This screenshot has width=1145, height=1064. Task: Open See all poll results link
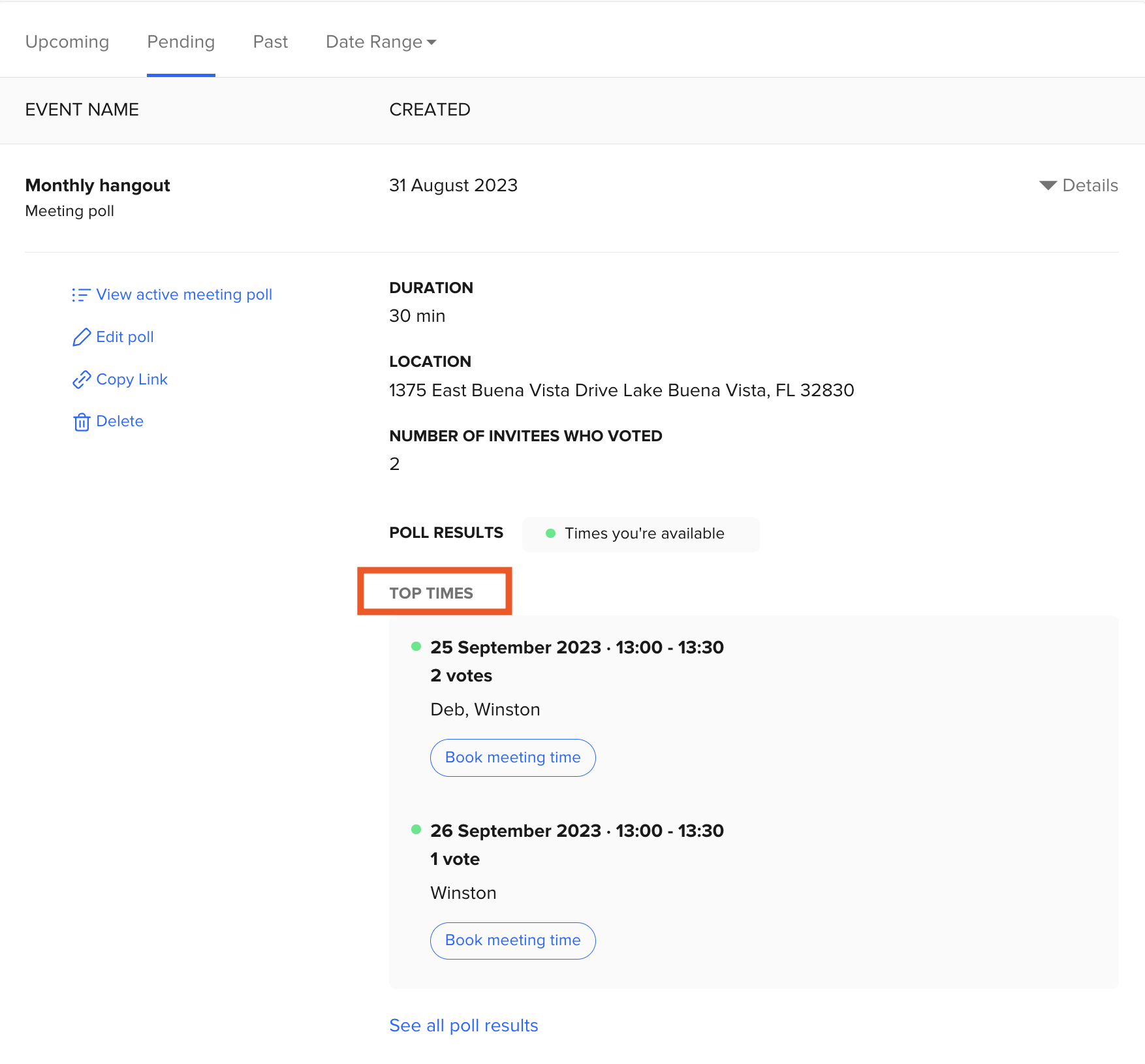(463, 1025)
